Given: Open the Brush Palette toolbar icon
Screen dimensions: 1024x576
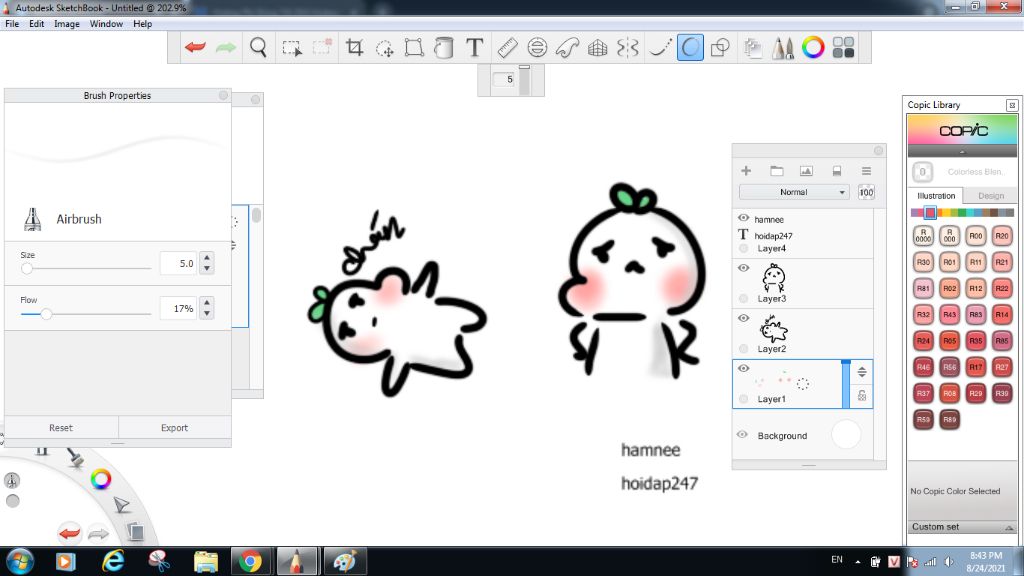Looking at the screenshot, I should pos(783,48).
